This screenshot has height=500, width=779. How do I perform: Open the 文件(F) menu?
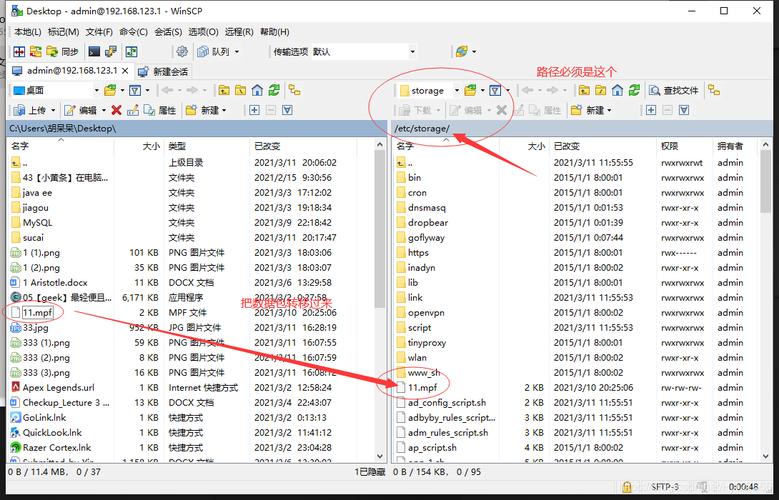pos(99,32)
